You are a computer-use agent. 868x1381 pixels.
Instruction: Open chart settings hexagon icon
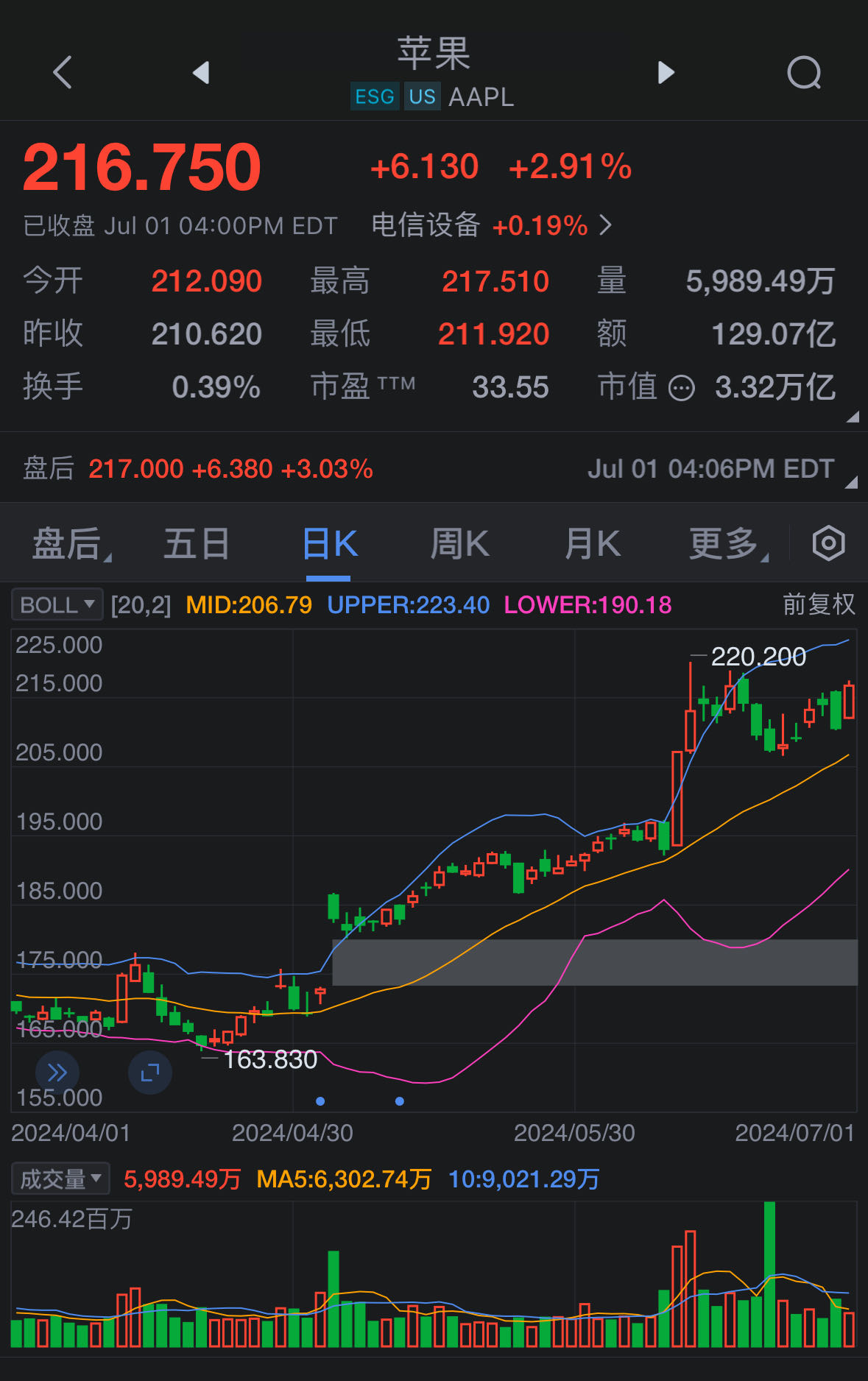coord(828,544)
